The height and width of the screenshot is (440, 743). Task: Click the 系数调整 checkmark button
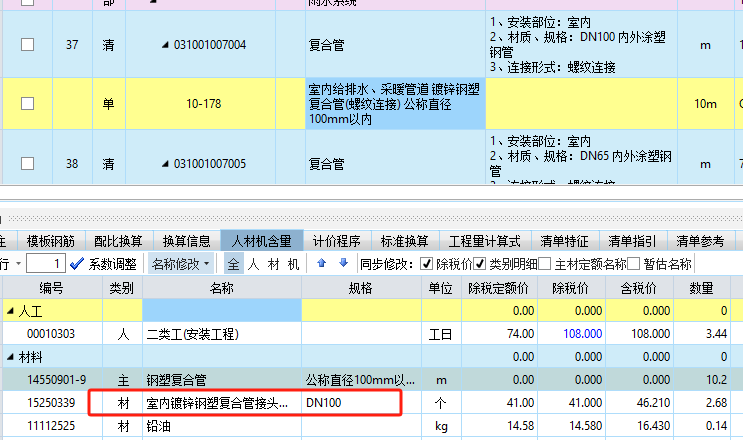[103, 264]
